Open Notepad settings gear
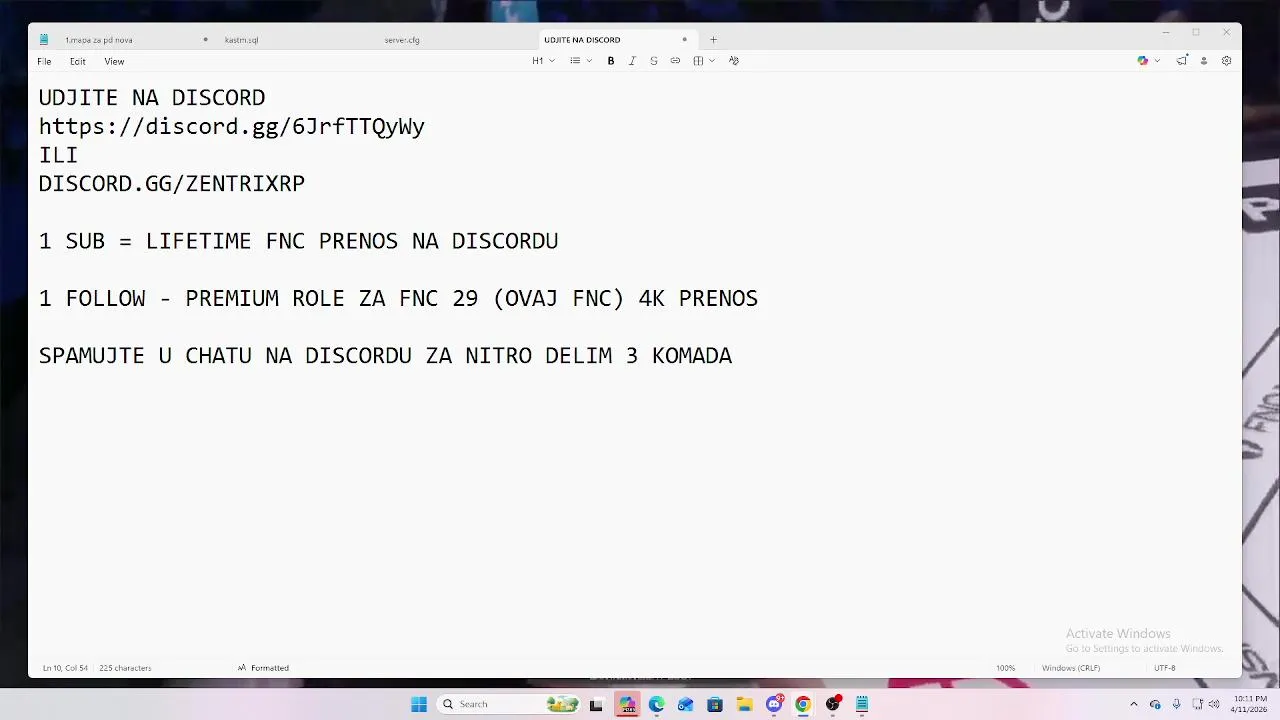 pyautogui.click(x=1226, y=61)
